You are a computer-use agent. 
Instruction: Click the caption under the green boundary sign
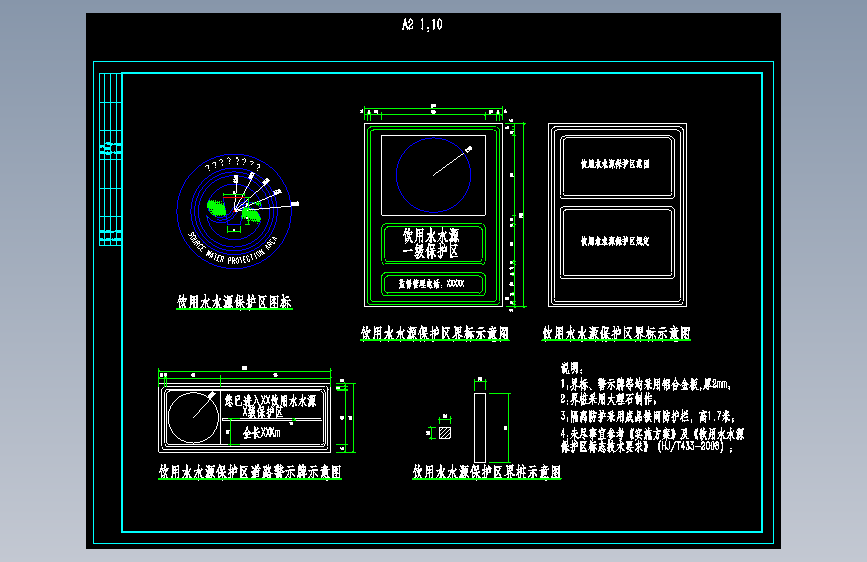435,333
